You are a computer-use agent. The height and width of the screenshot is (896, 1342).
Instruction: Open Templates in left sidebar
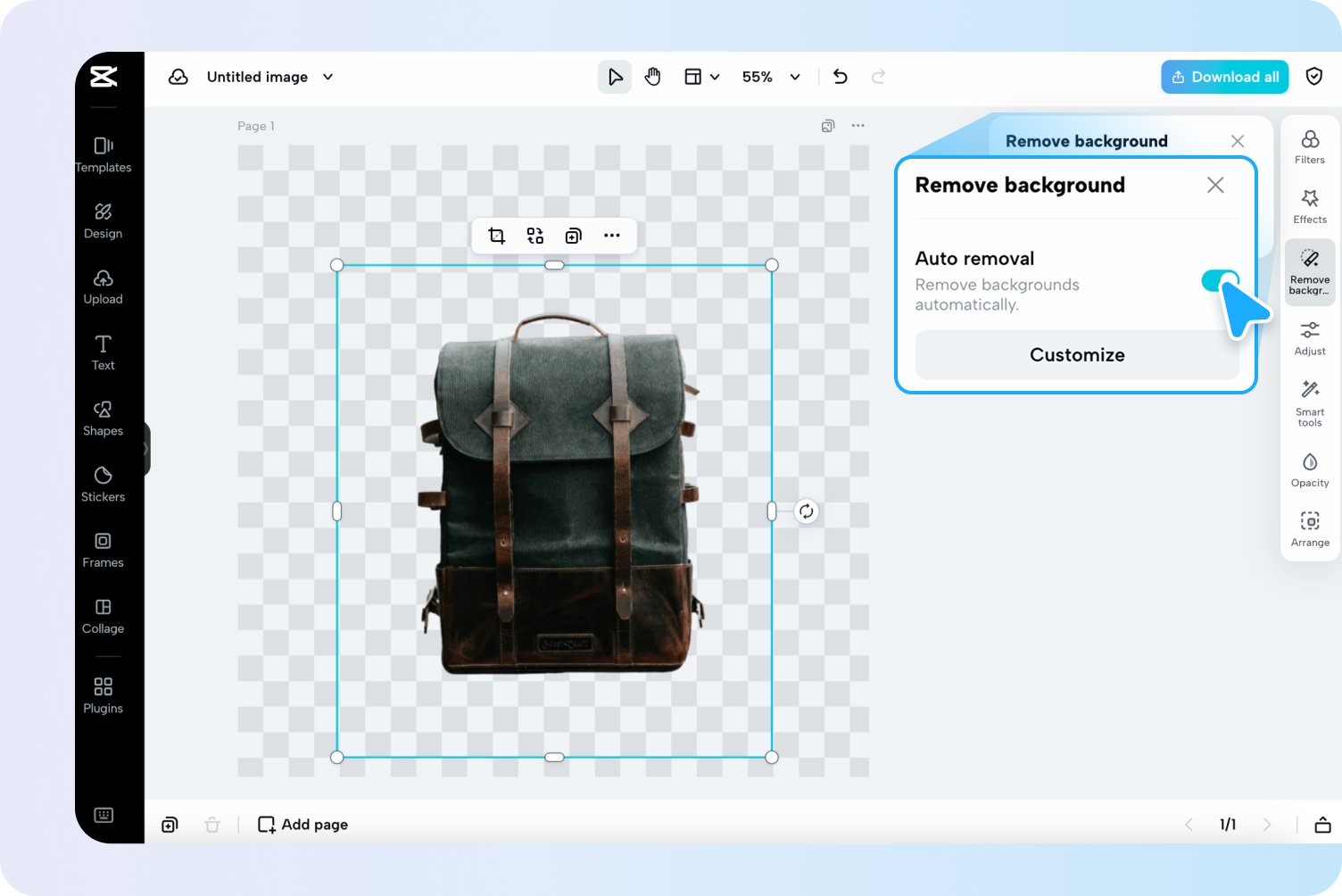104,154
